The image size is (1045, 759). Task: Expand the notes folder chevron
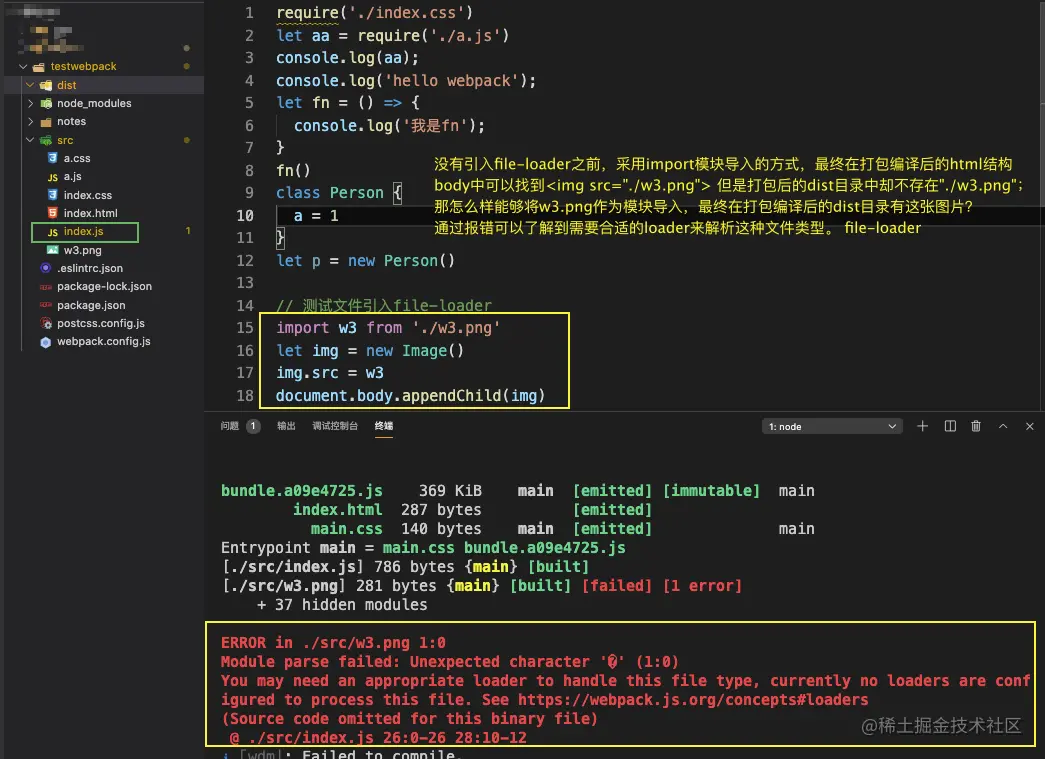coord(30,121)
